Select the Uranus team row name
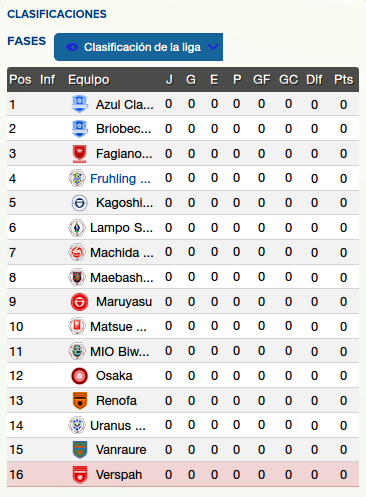The image size is (366, 497). [118, 425]
